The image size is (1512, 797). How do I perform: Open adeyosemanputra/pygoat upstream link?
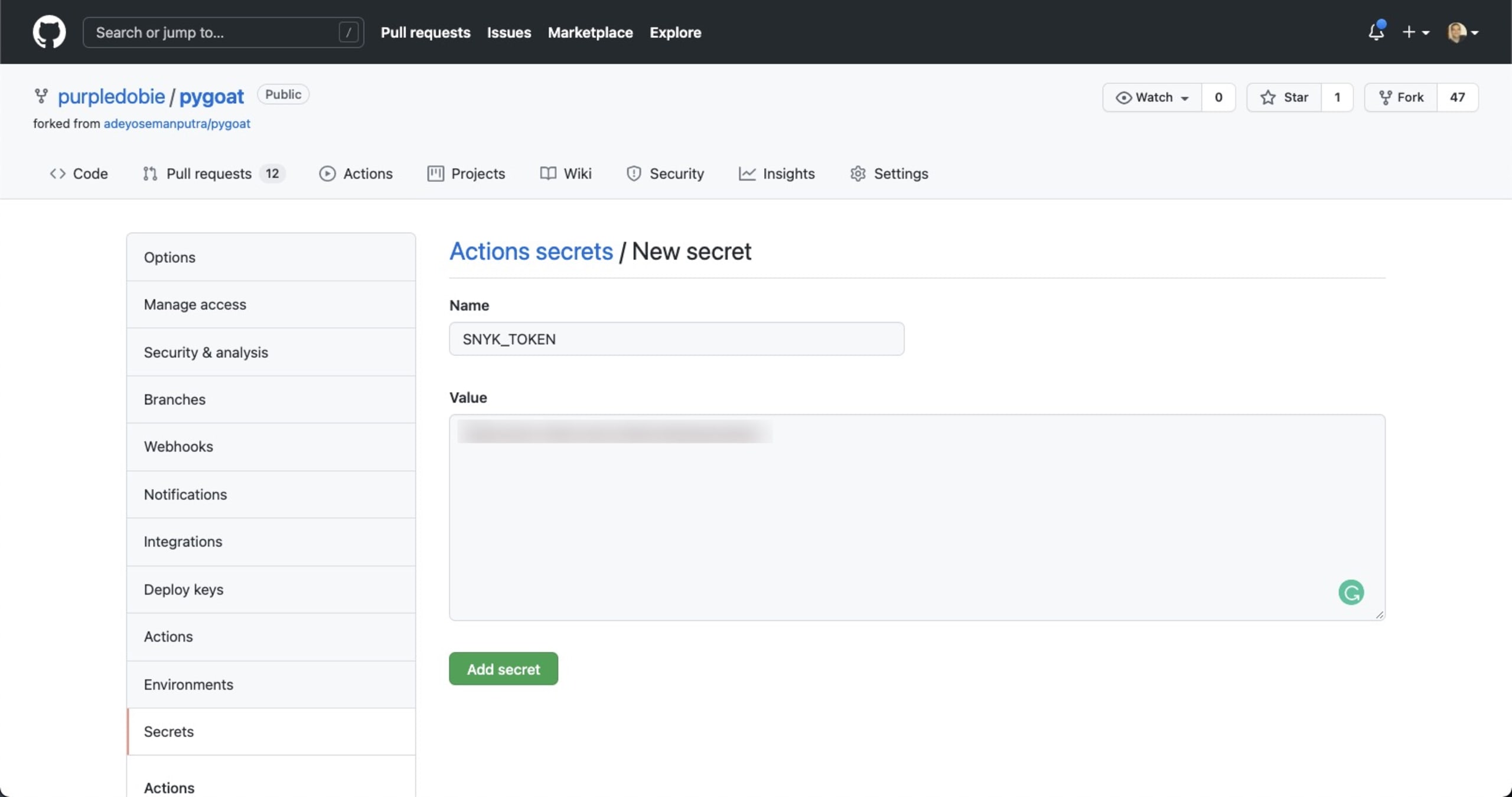177,123
